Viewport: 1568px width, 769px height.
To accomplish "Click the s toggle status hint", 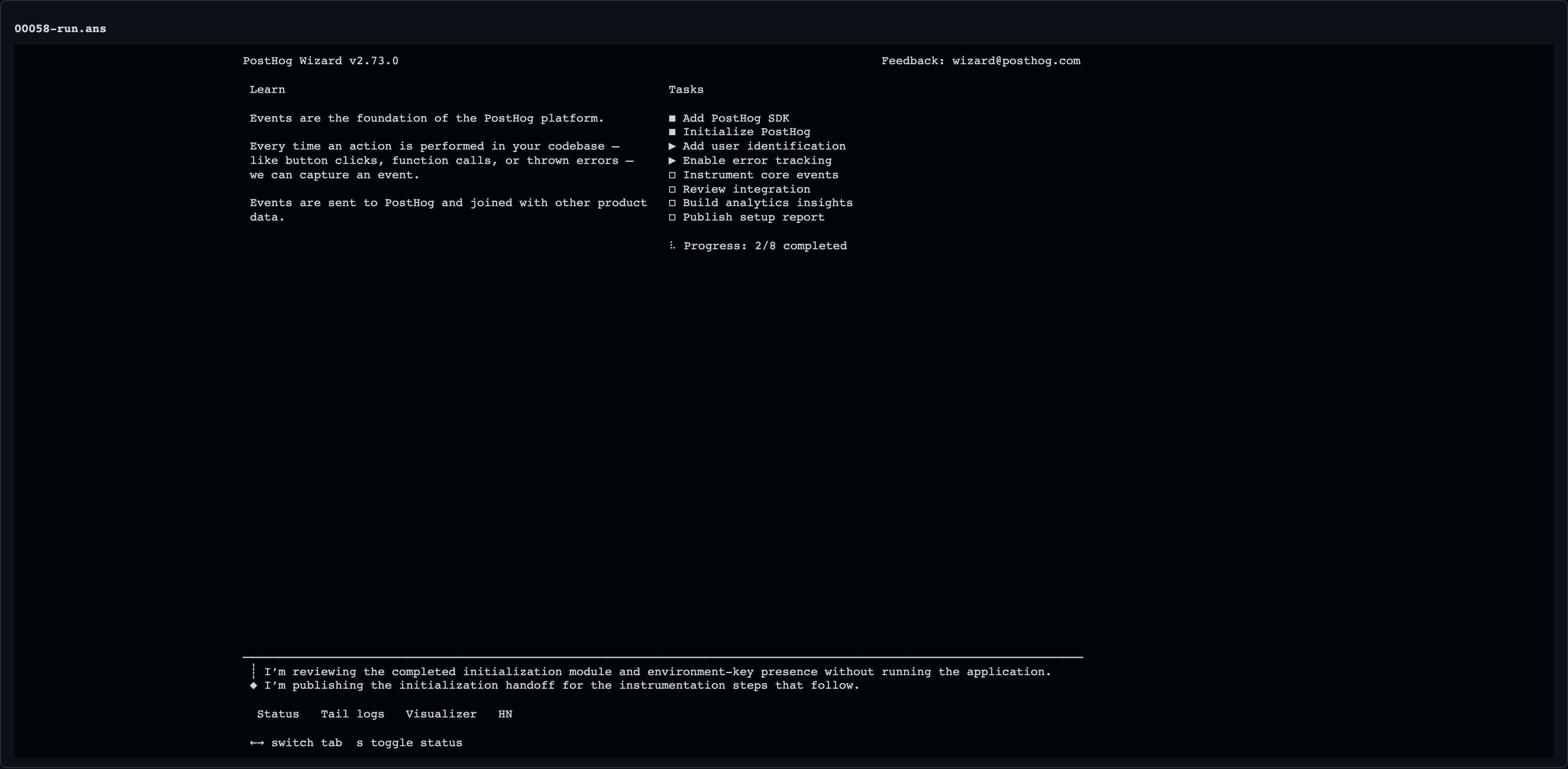I will click(410, 743).
